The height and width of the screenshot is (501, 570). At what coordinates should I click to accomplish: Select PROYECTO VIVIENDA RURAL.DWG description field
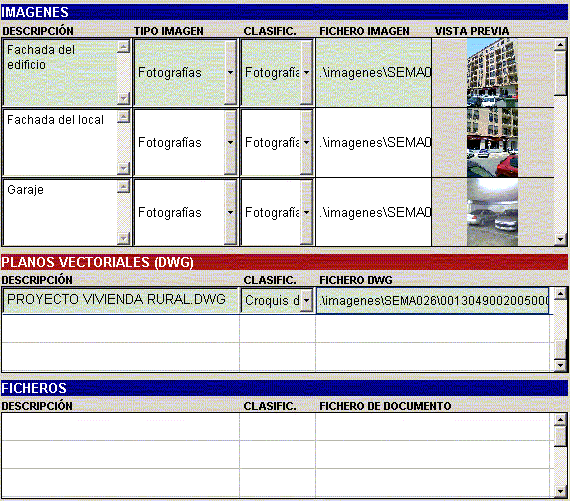pyautogui.click(x=120, y=300)
